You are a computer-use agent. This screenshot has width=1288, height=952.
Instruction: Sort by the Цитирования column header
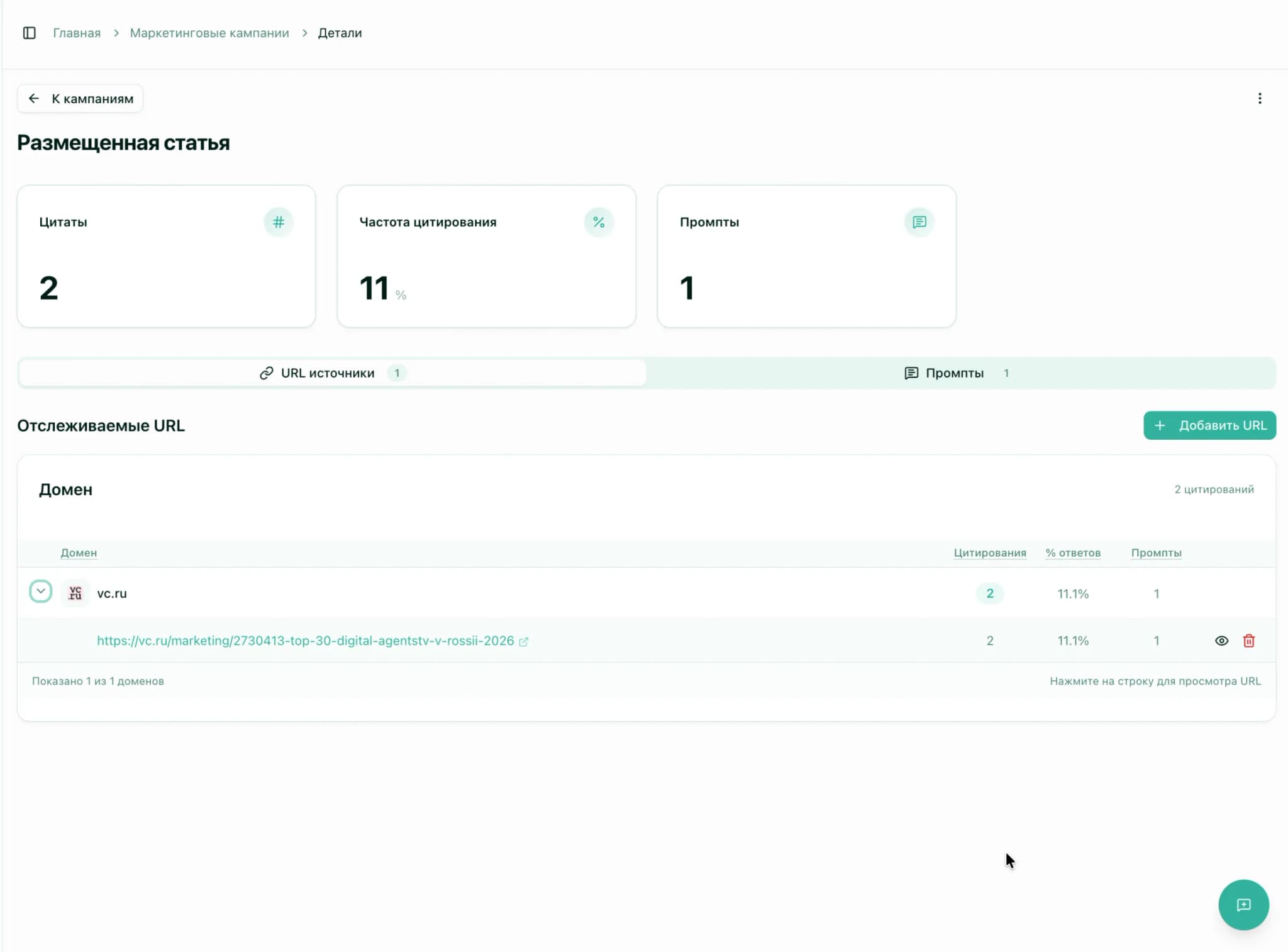coord(989,552)
